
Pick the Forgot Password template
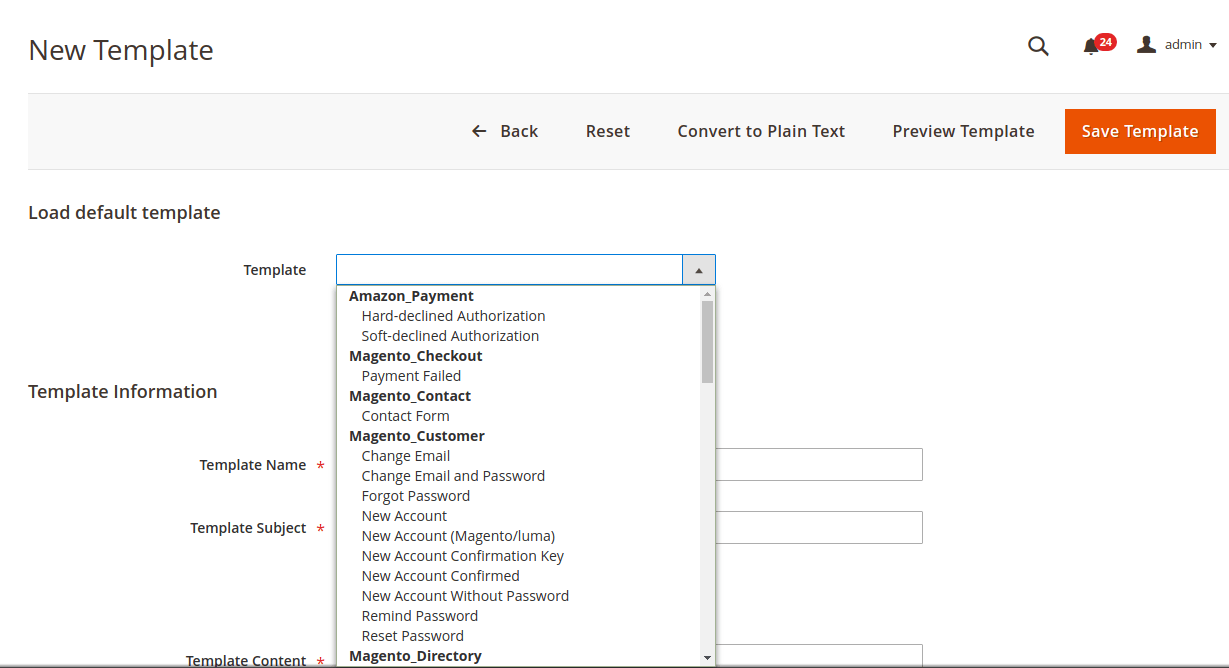tap(415, 496)
